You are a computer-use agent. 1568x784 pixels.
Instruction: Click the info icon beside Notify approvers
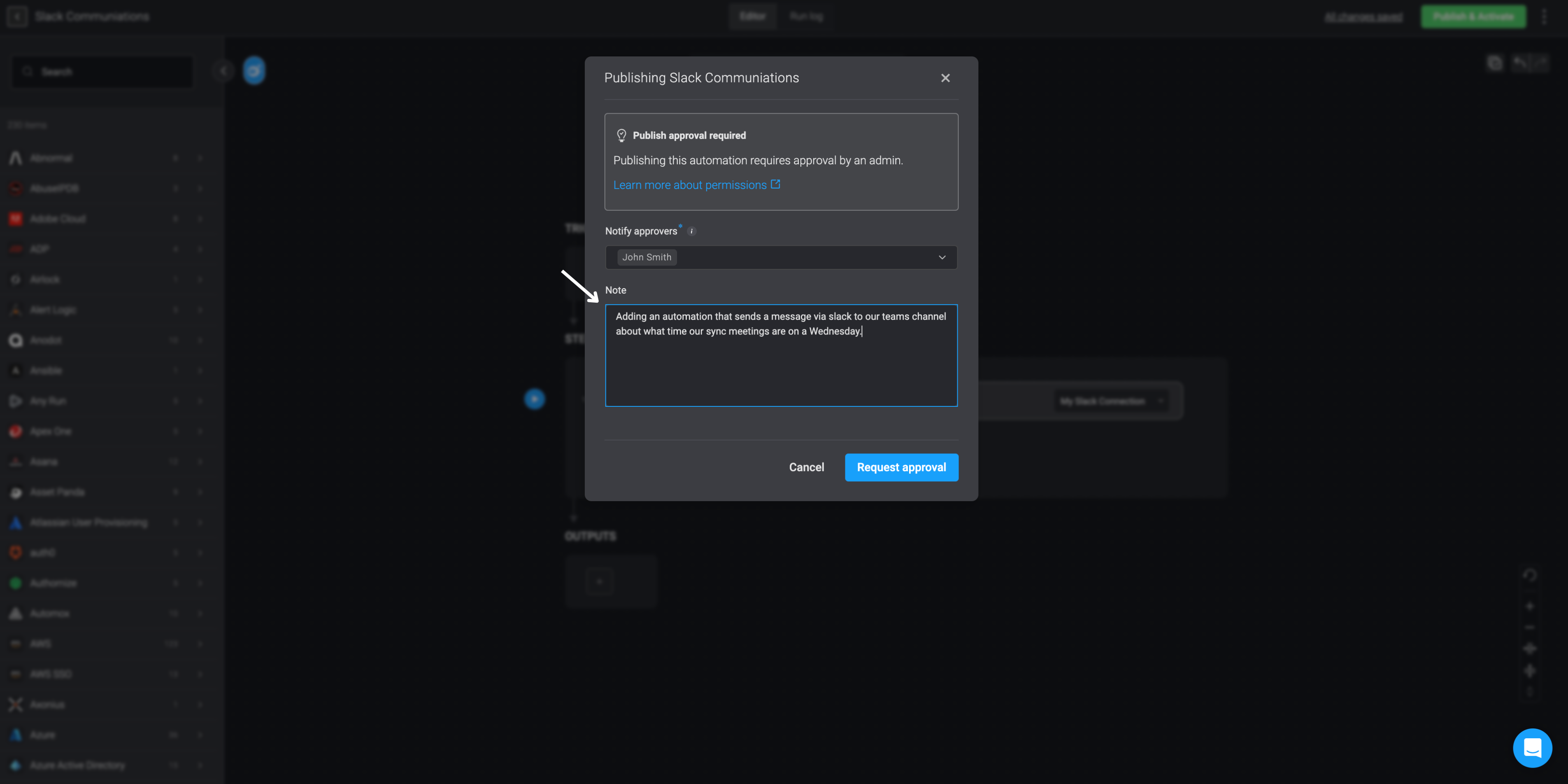(x=691, y=231)
